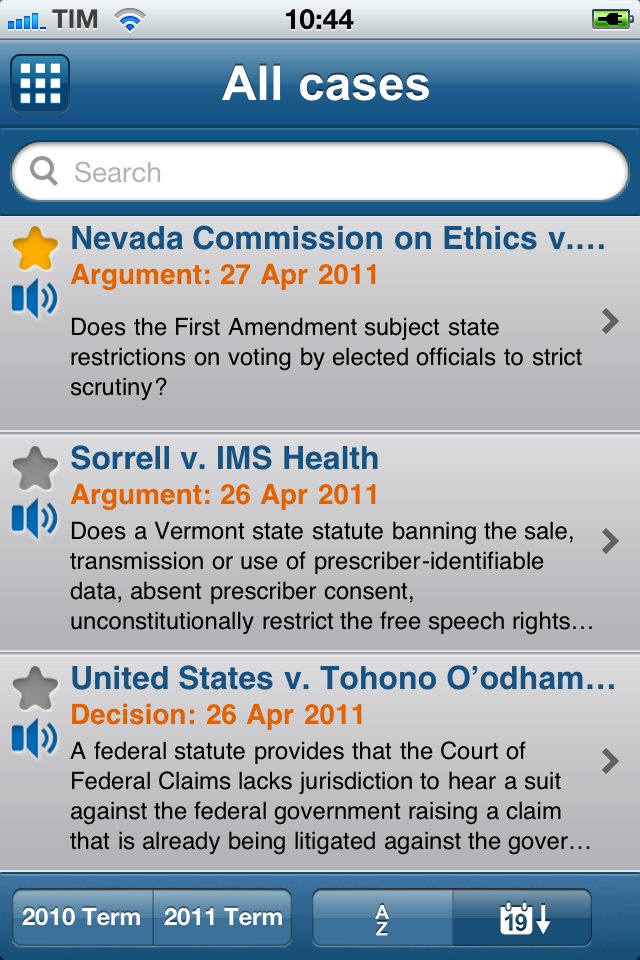Image resolution: width=640 pixels, height=960 pixels.
Task: Sort cases alphabetically with A-Z icon
Action: point(382,918)
